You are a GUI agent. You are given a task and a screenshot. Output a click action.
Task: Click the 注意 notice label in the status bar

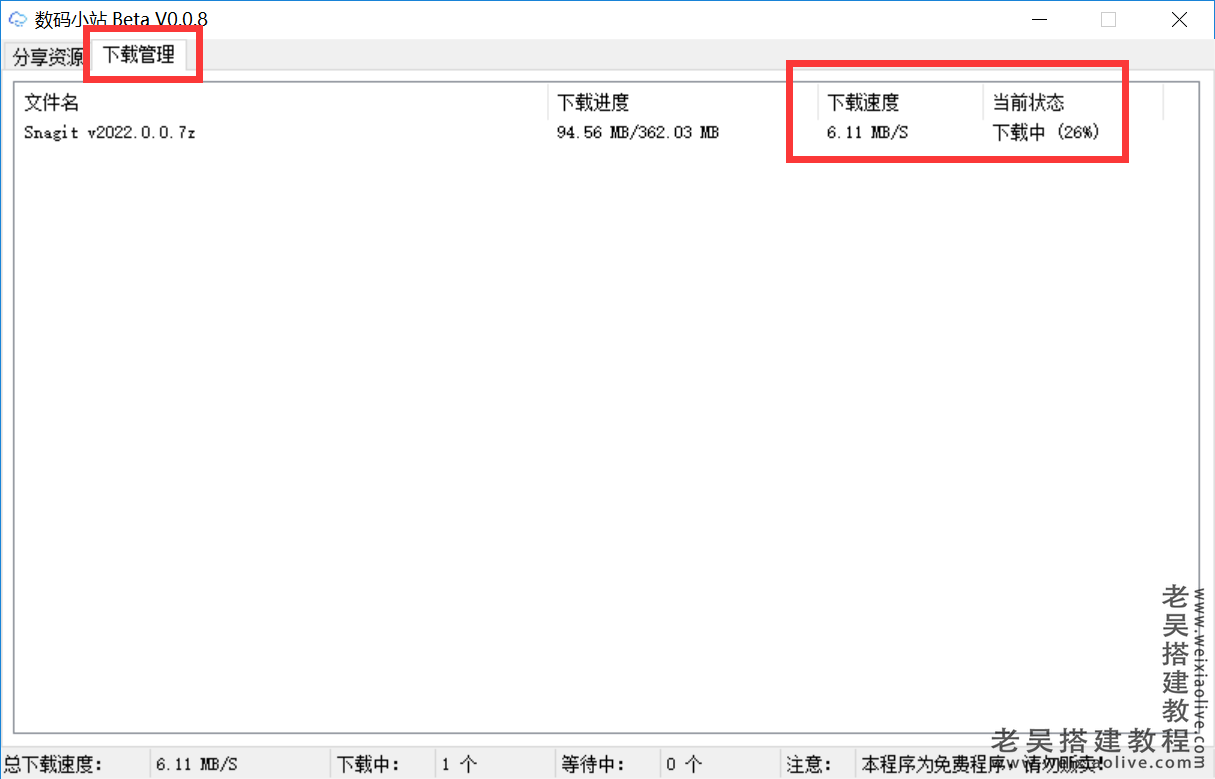(x=808, y=763)
